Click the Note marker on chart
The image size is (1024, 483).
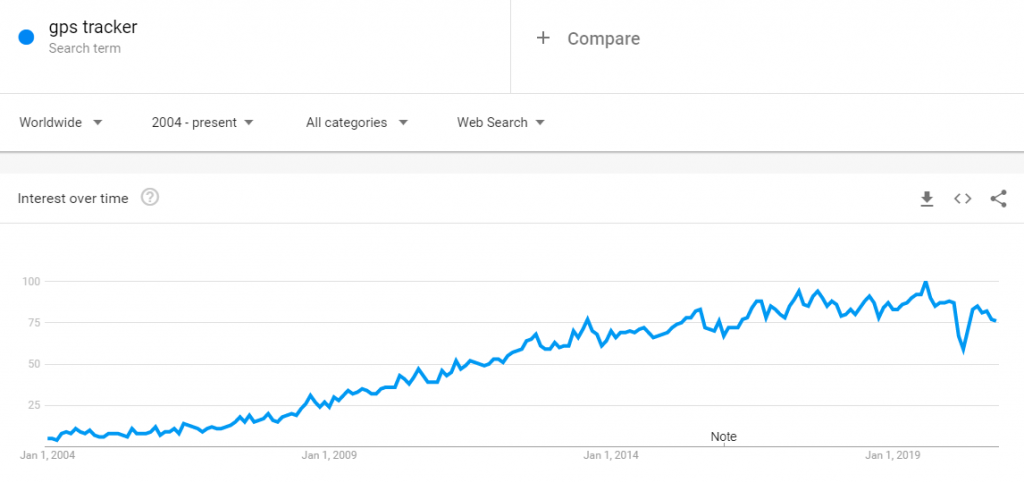[x=723, y=437]
